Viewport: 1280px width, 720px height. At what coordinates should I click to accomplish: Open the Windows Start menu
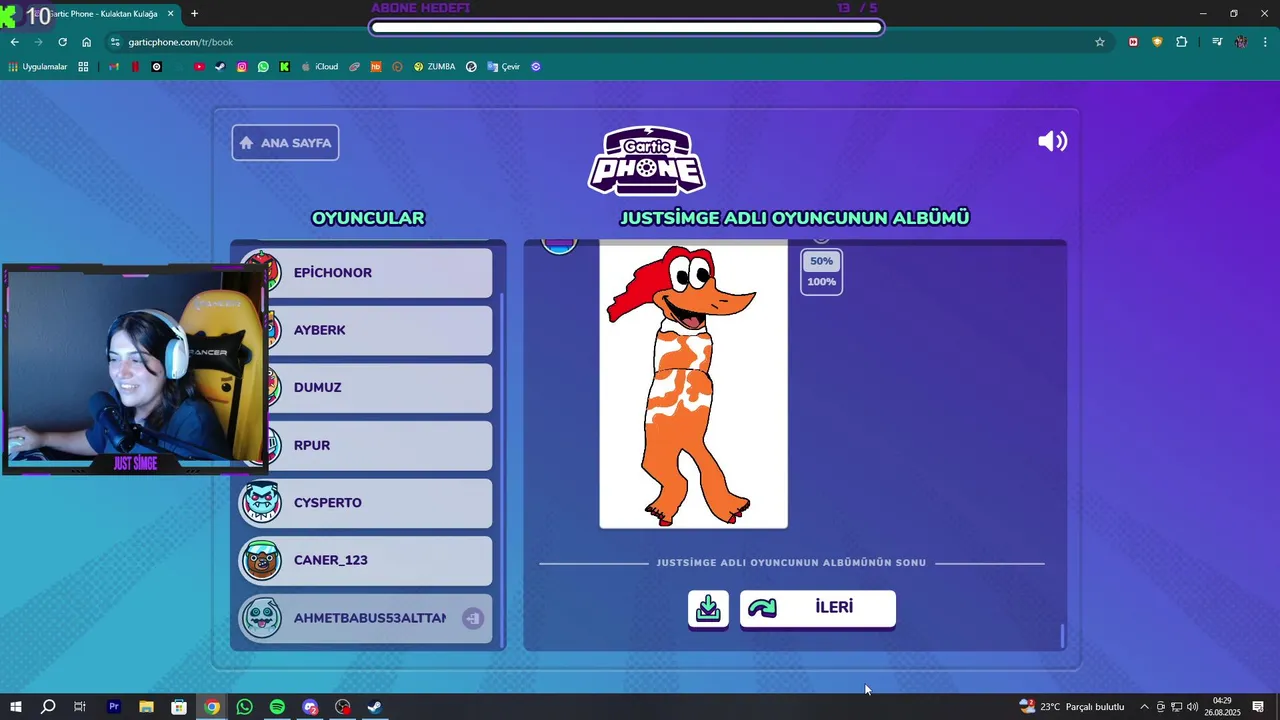(x=16, y=707)
